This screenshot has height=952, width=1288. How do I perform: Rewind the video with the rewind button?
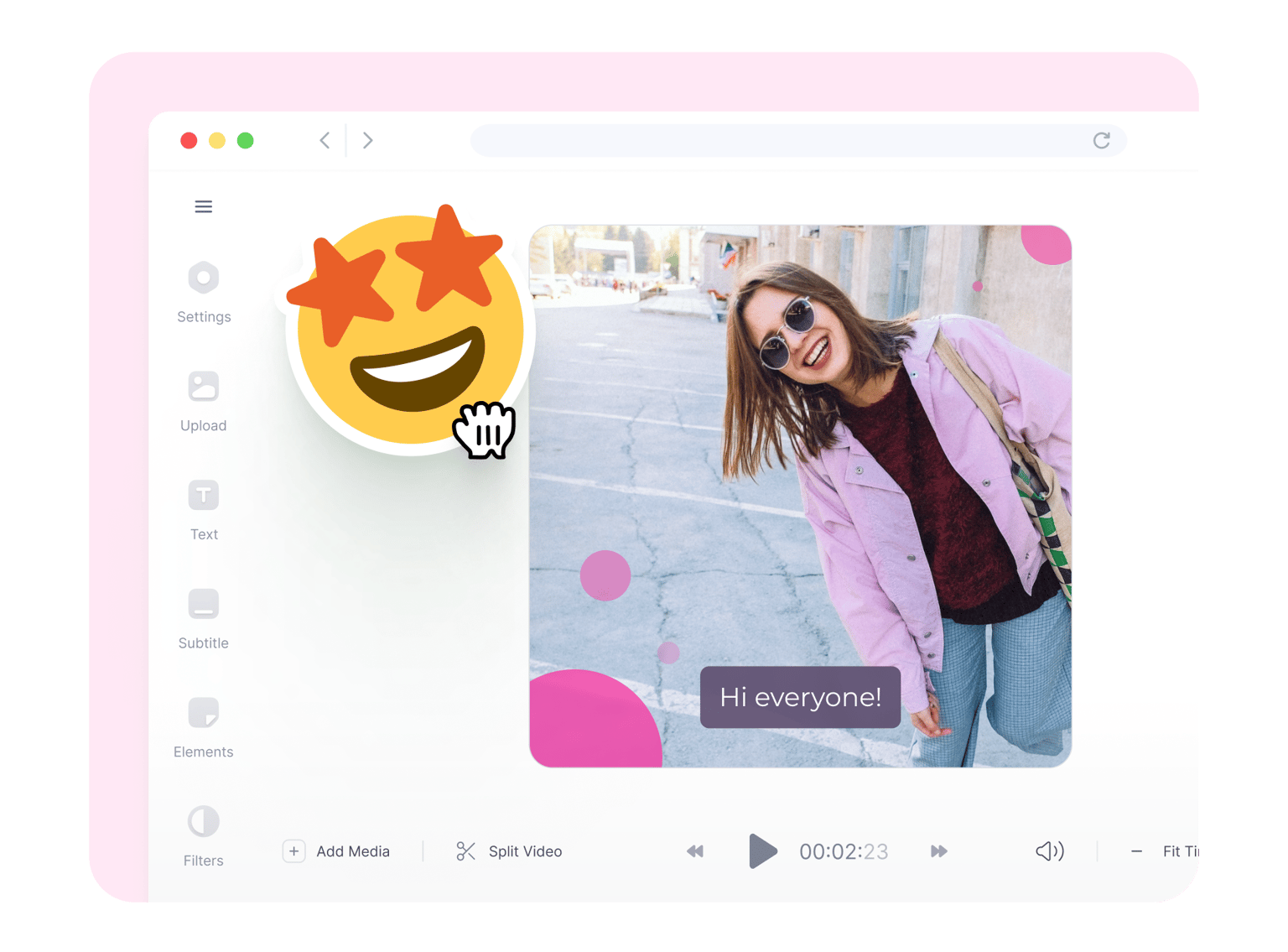coord(695,851)
